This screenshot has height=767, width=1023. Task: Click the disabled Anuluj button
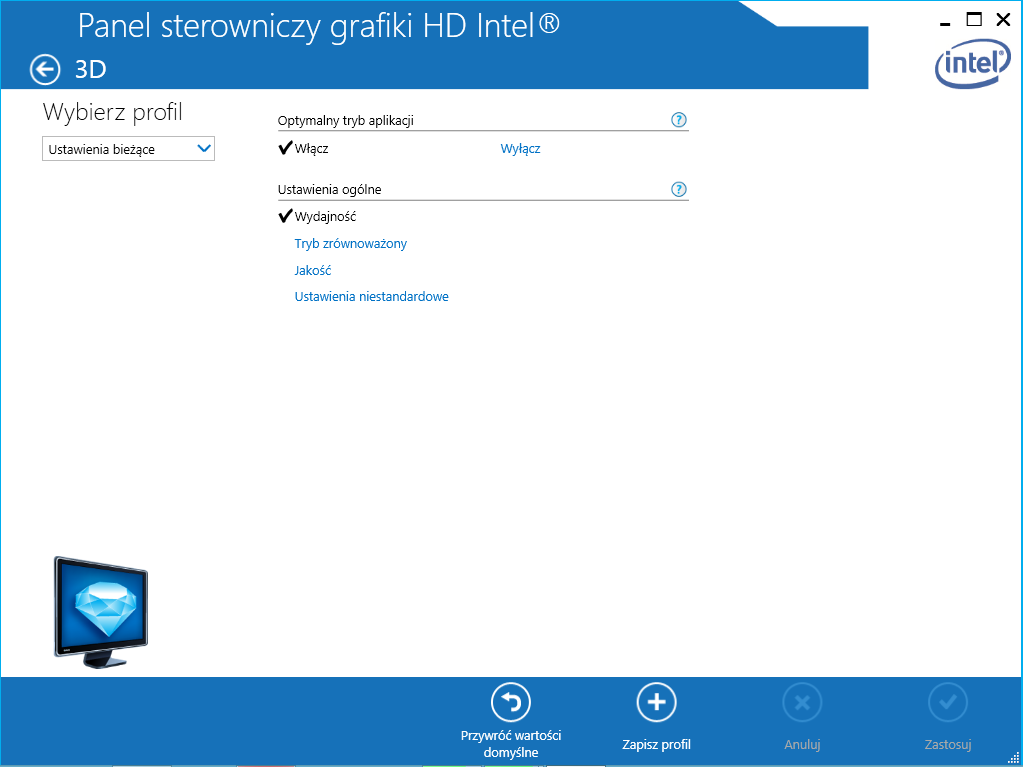point(802,717)
